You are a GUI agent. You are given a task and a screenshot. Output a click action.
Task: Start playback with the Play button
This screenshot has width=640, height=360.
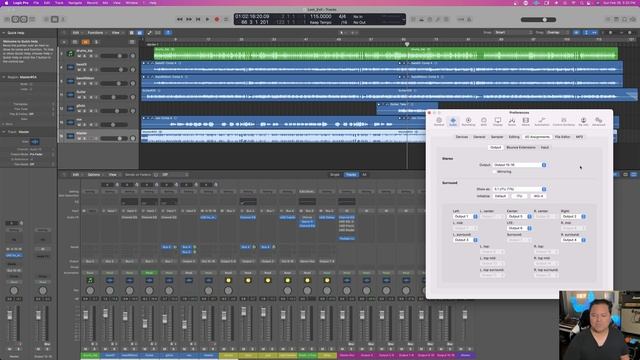207,19
